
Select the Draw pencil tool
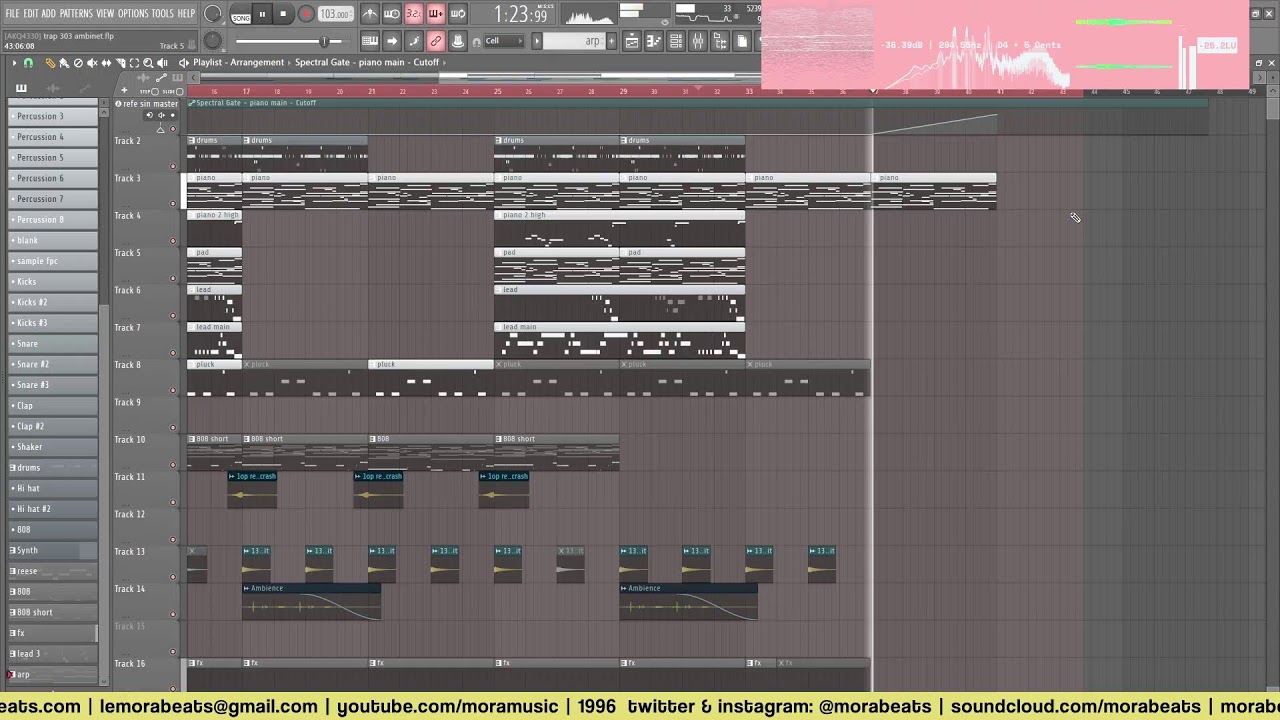[50, 63]
